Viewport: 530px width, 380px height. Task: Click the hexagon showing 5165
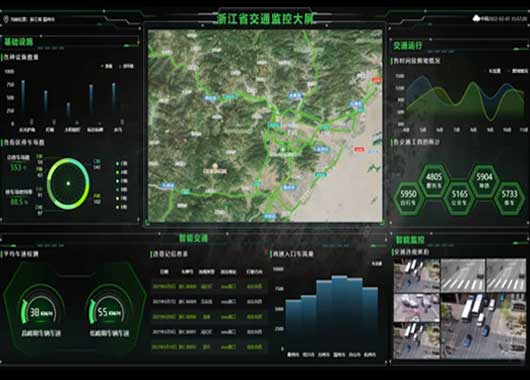click(459, 197)
